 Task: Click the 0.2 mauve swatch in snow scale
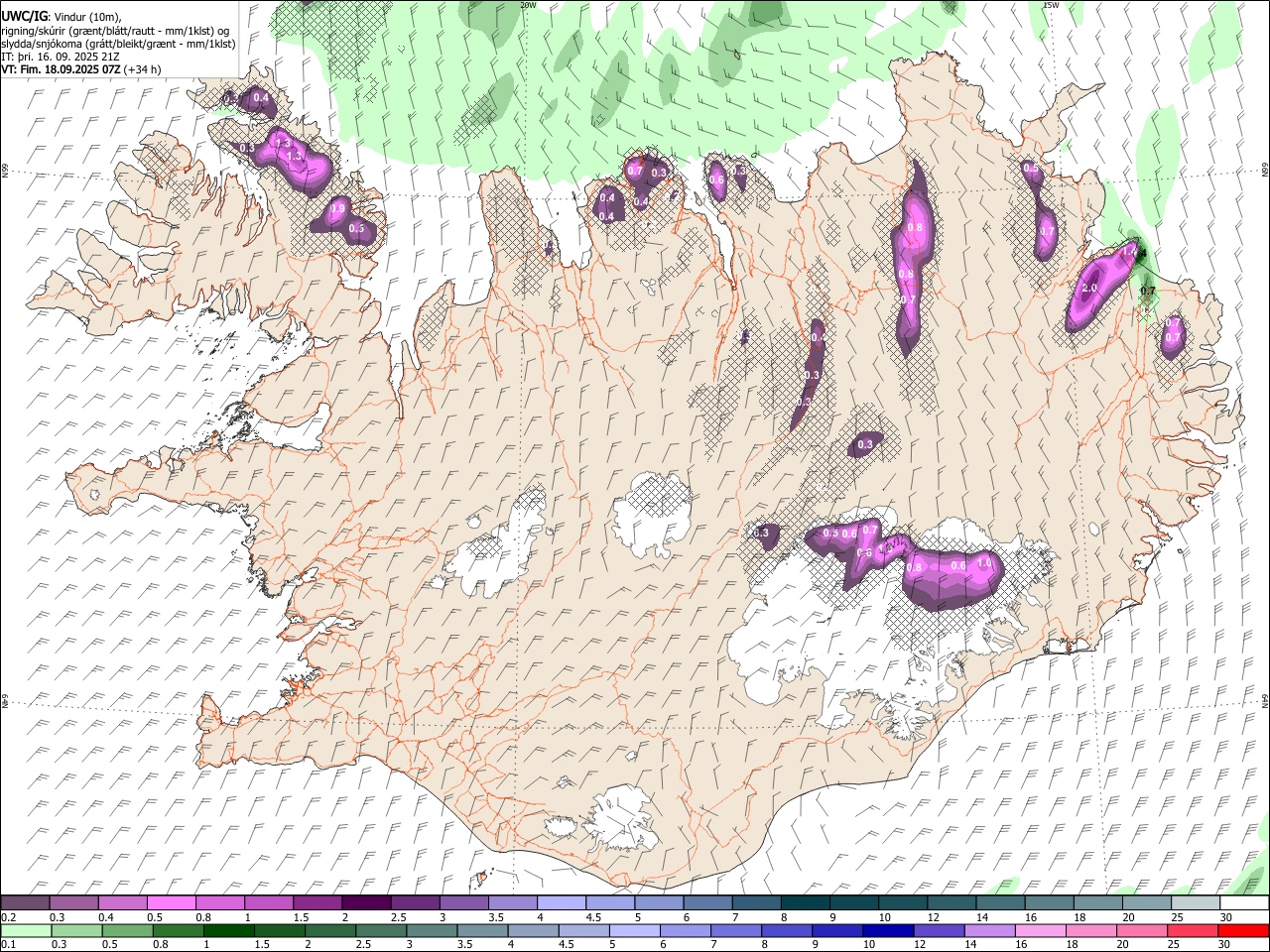(x=25, y=903)
